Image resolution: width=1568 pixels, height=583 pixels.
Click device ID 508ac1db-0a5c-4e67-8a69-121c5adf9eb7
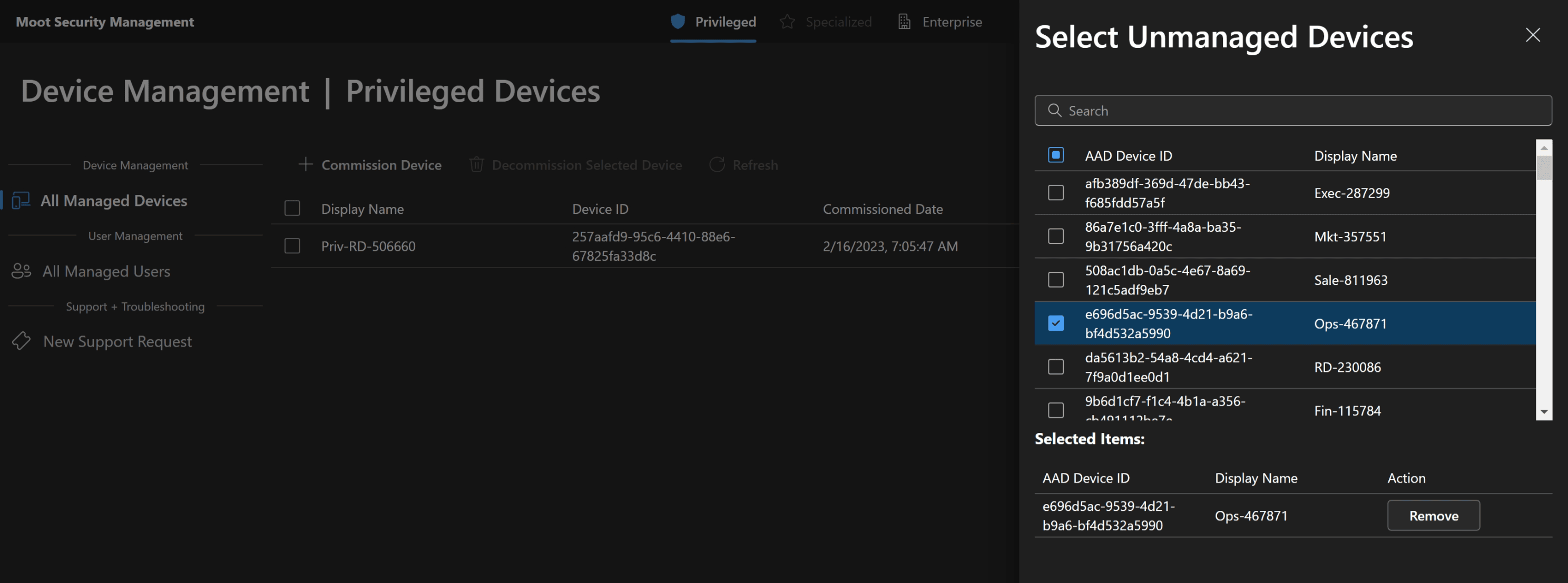[x=1168, y=280]
